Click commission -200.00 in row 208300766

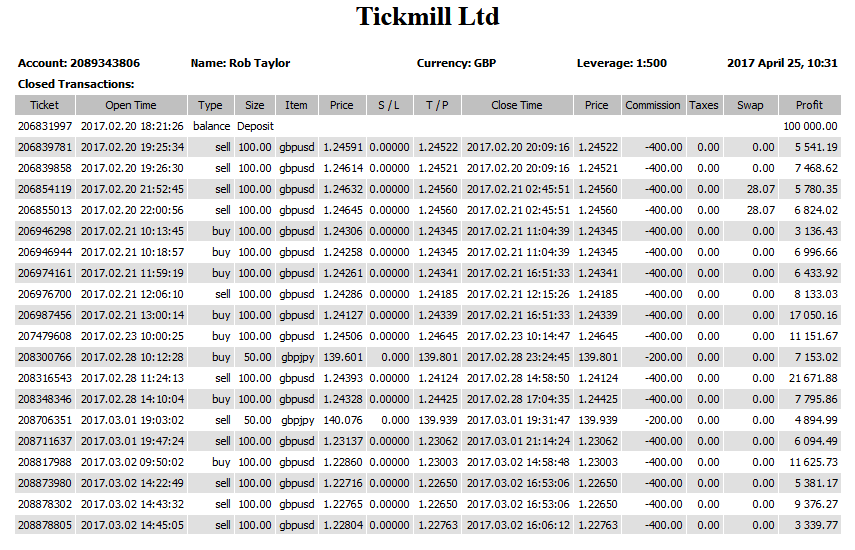tap(664, 357)
